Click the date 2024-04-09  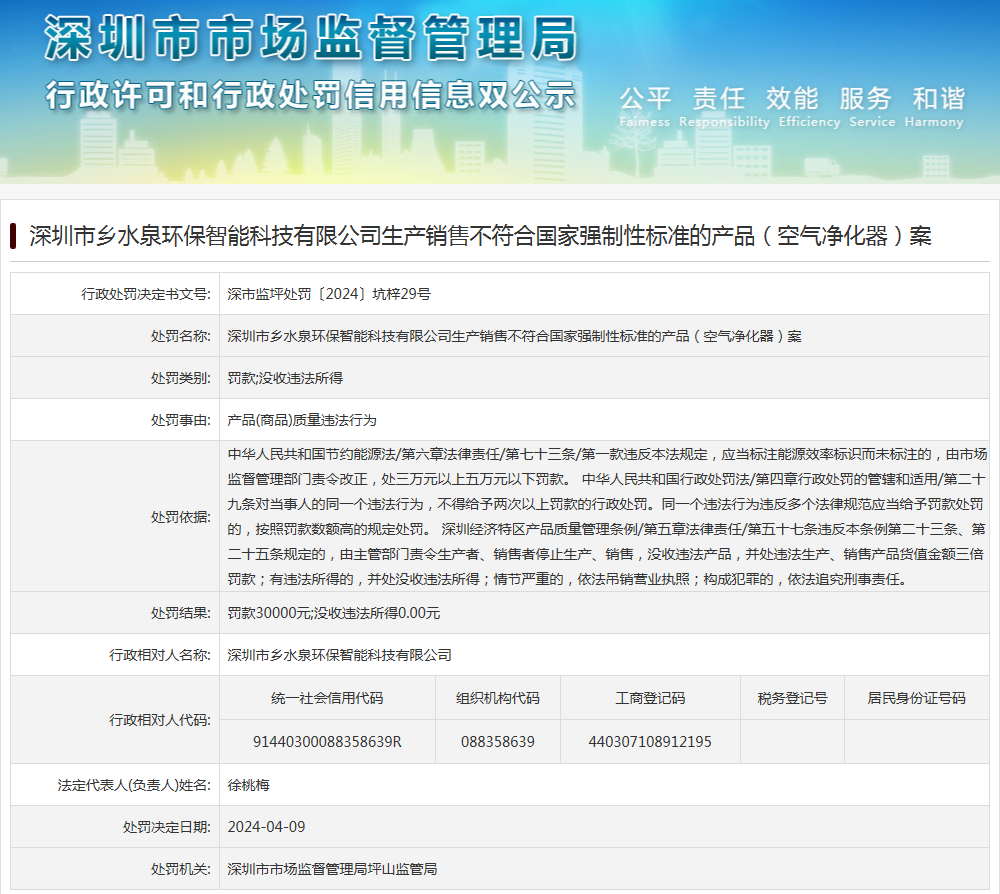tap(266, 827)
